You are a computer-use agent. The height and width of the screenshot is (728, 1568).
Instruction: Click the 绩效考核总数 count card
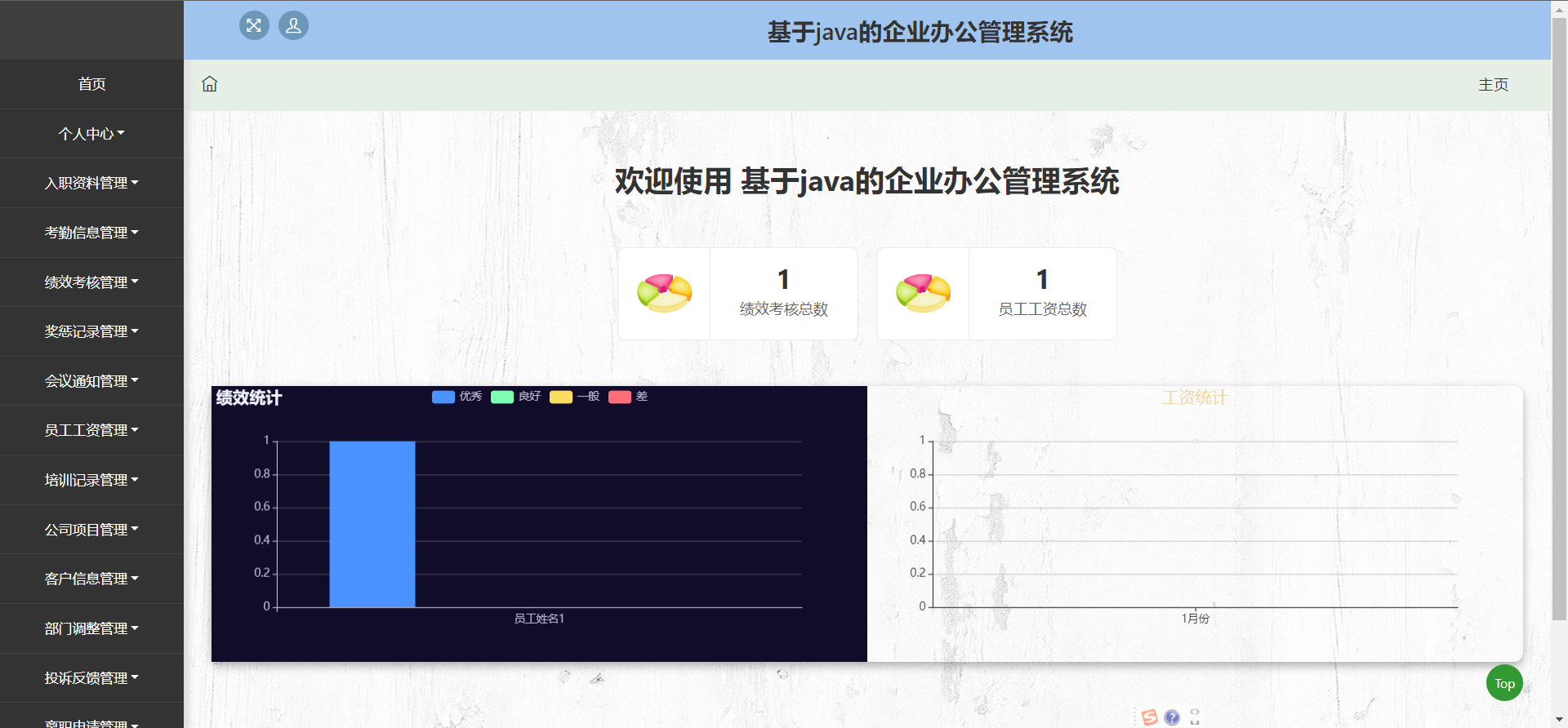coord(737,294)
